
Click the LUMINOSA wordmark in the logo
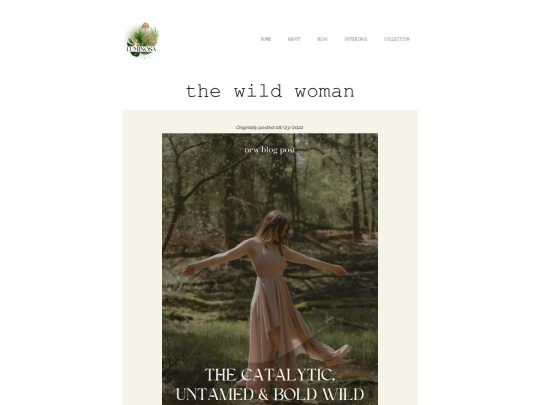142,49
